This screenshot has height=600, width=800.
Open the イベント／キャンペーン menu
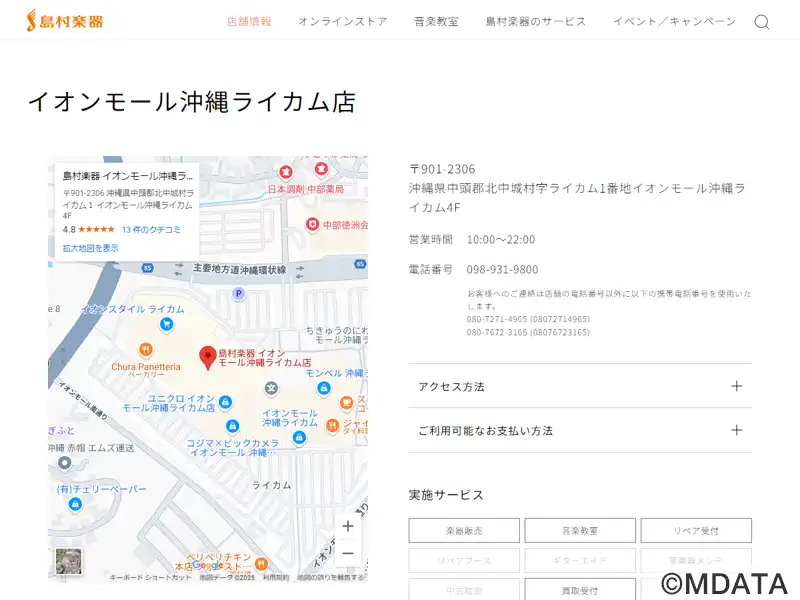point(674,21)
